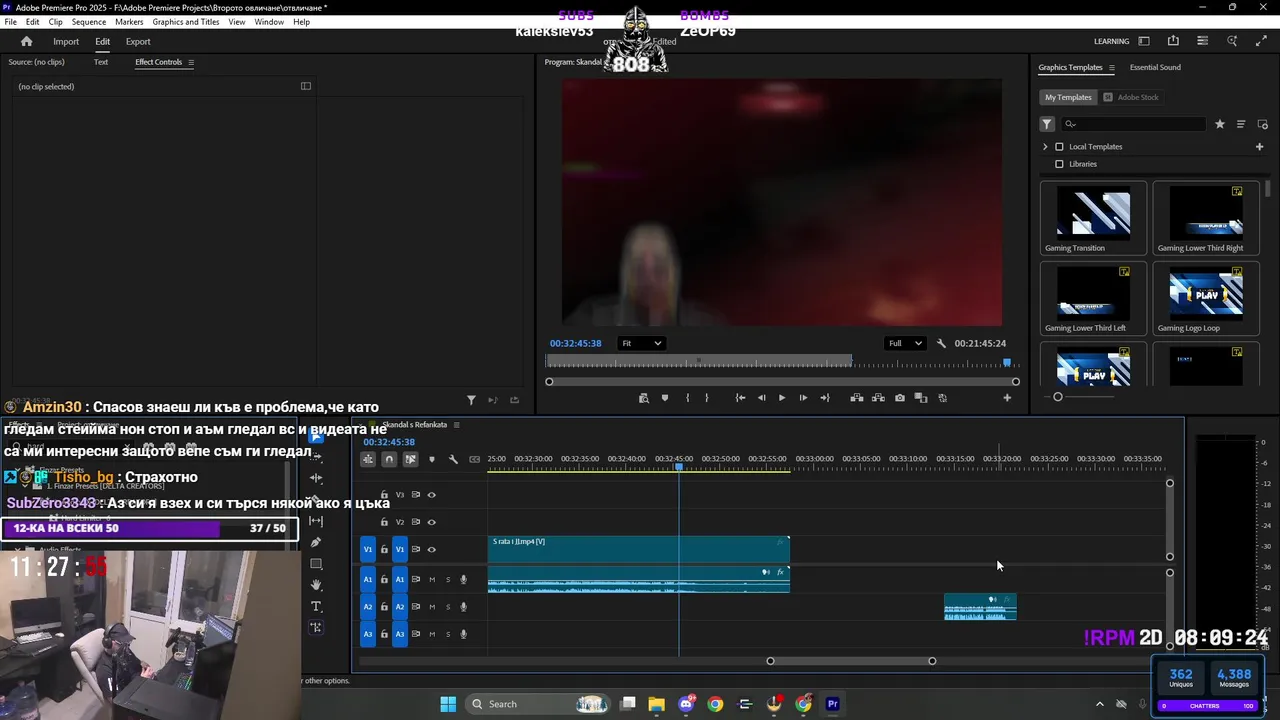Add new local templates folder plus

(1259, 146)
